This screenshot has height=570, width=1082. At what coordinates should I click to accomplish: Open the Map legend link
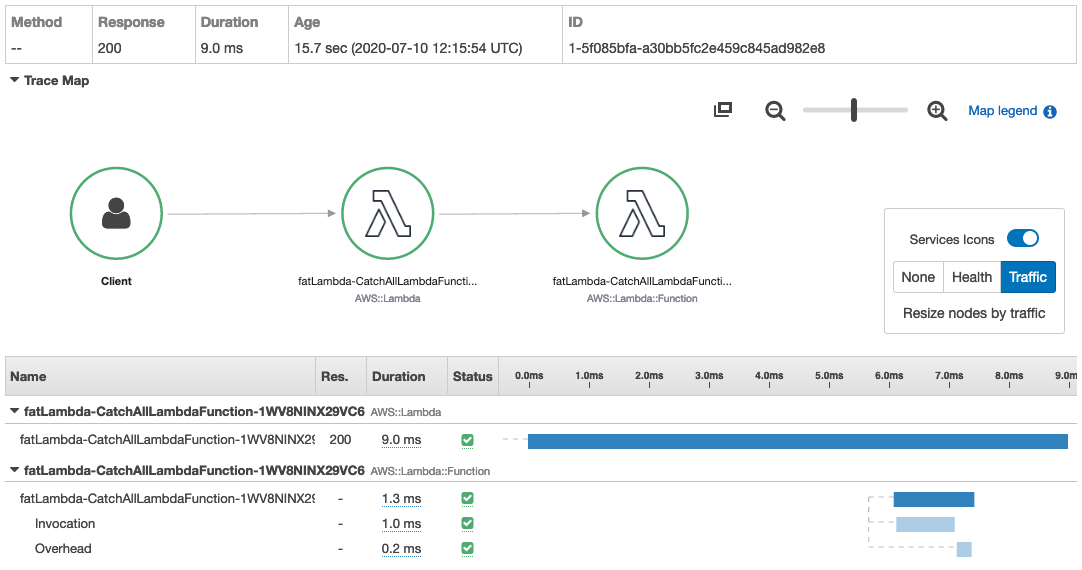[1002, 111]
